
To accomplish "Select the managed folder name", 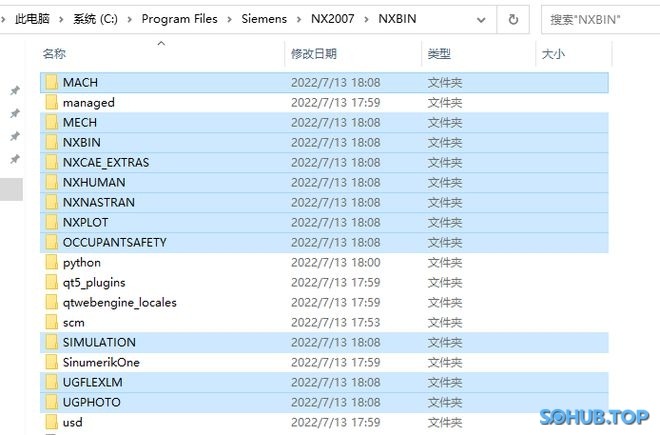I will pos(89,103).
